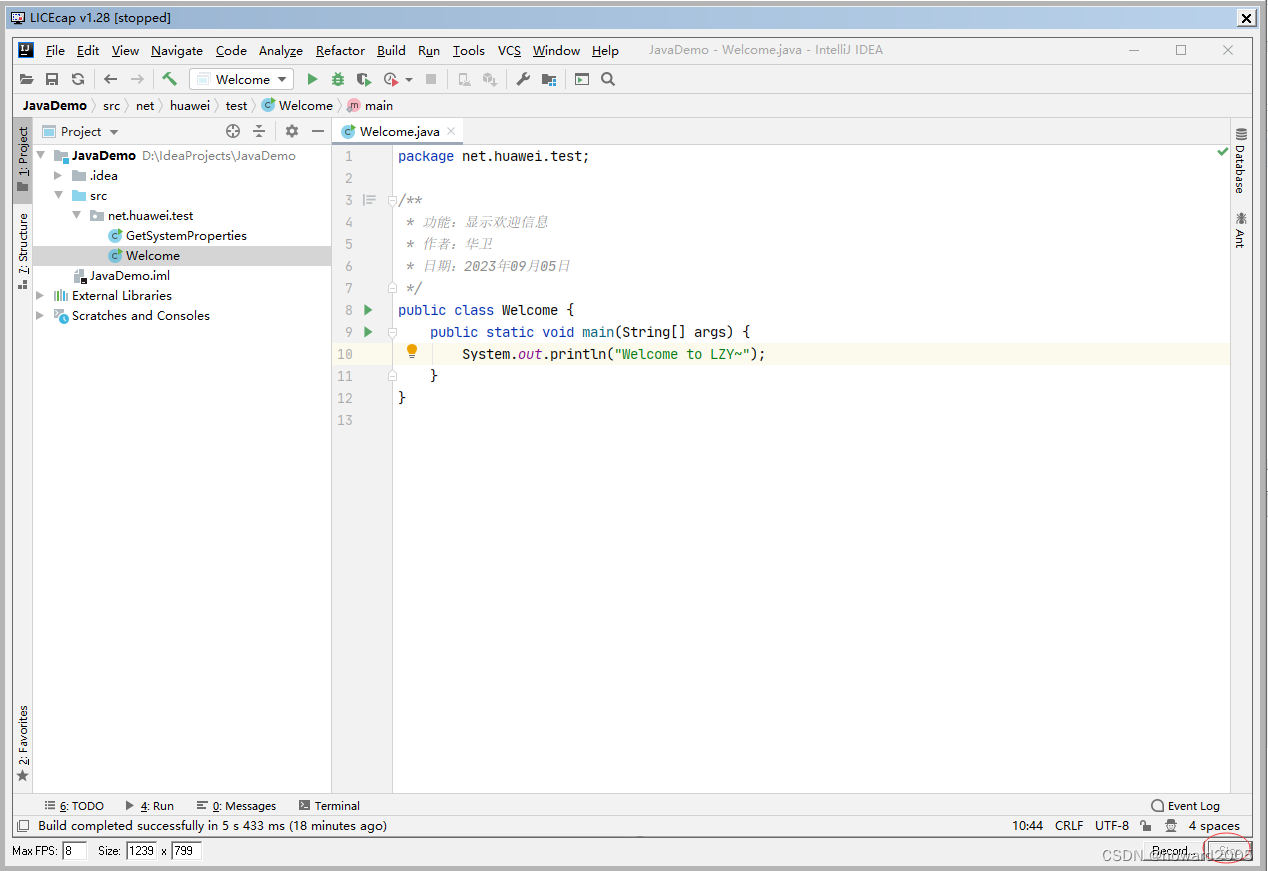1268x871 pixels.
Task: Click the width Size field showing 1239
Action: click(x=141, y=851)
